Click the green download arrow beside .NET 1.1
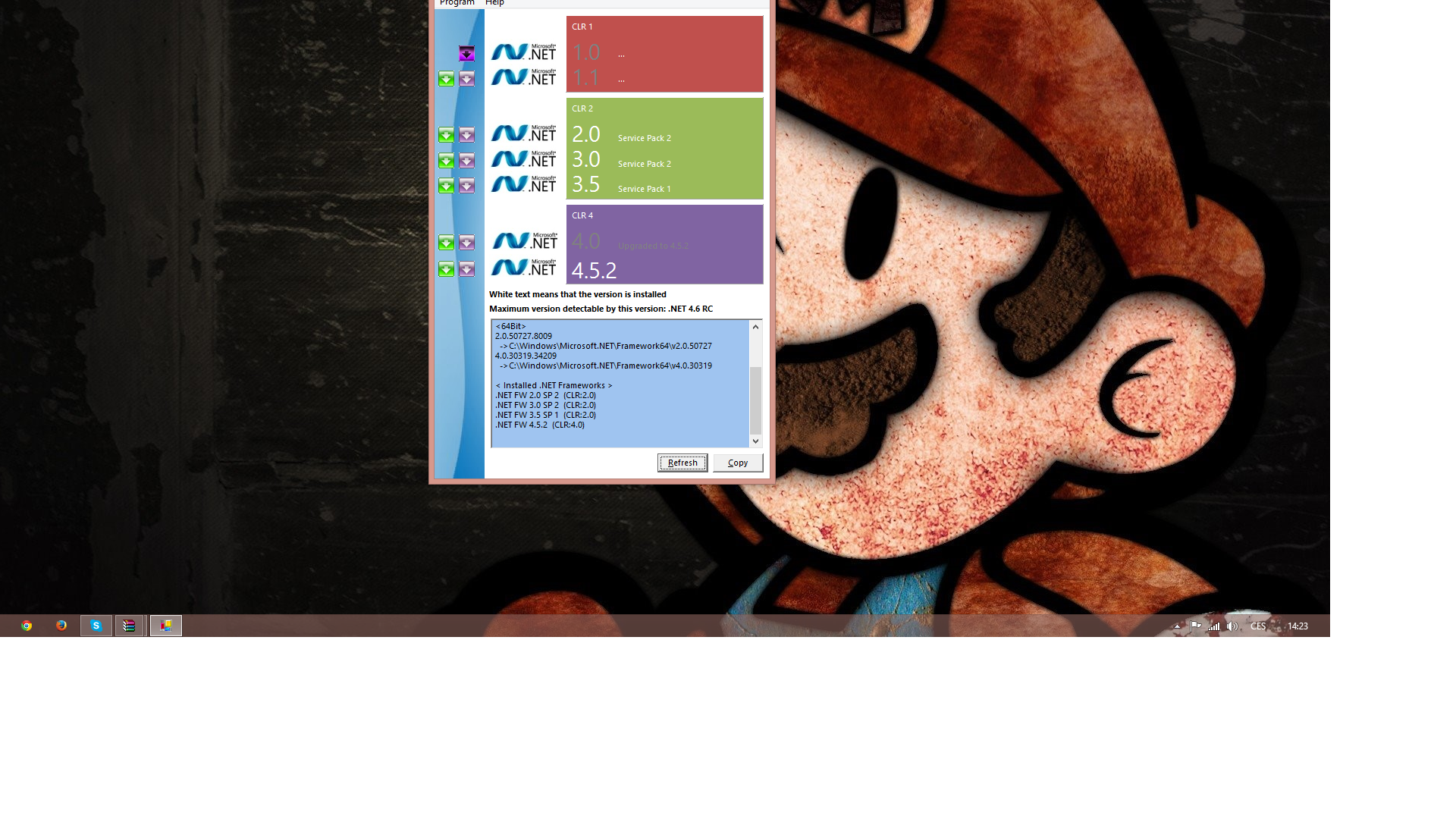 point(446,79)
